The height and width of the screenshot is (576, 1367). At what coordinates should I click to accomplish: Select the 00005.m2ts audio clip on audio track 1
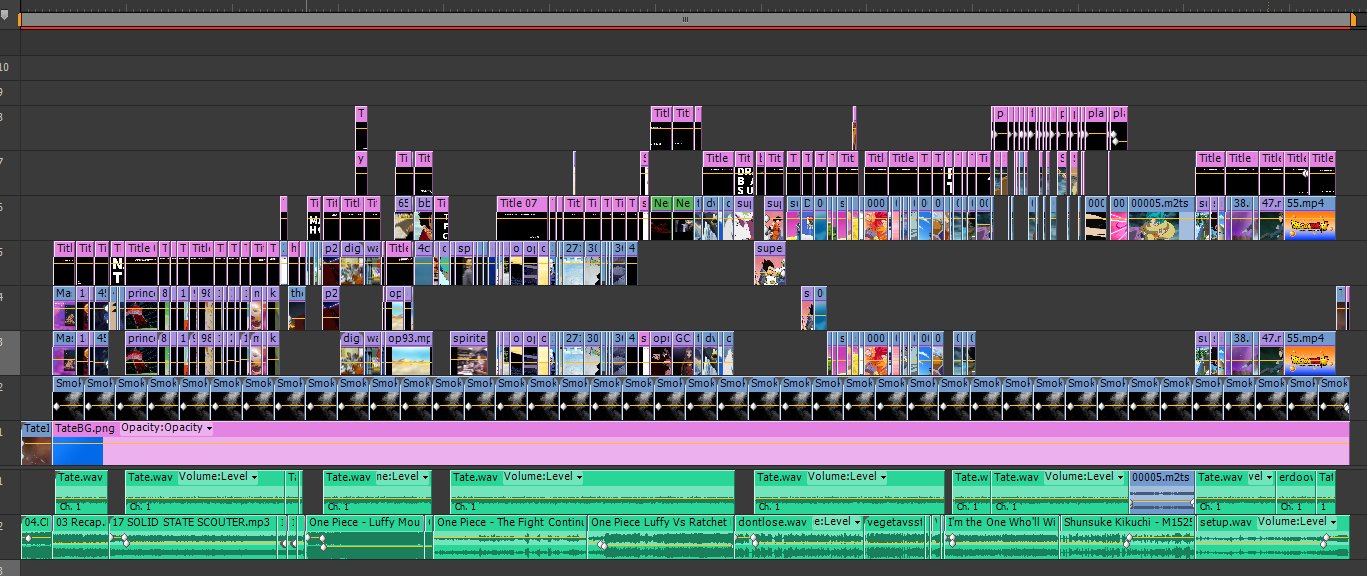click(x=1162, y=490)
